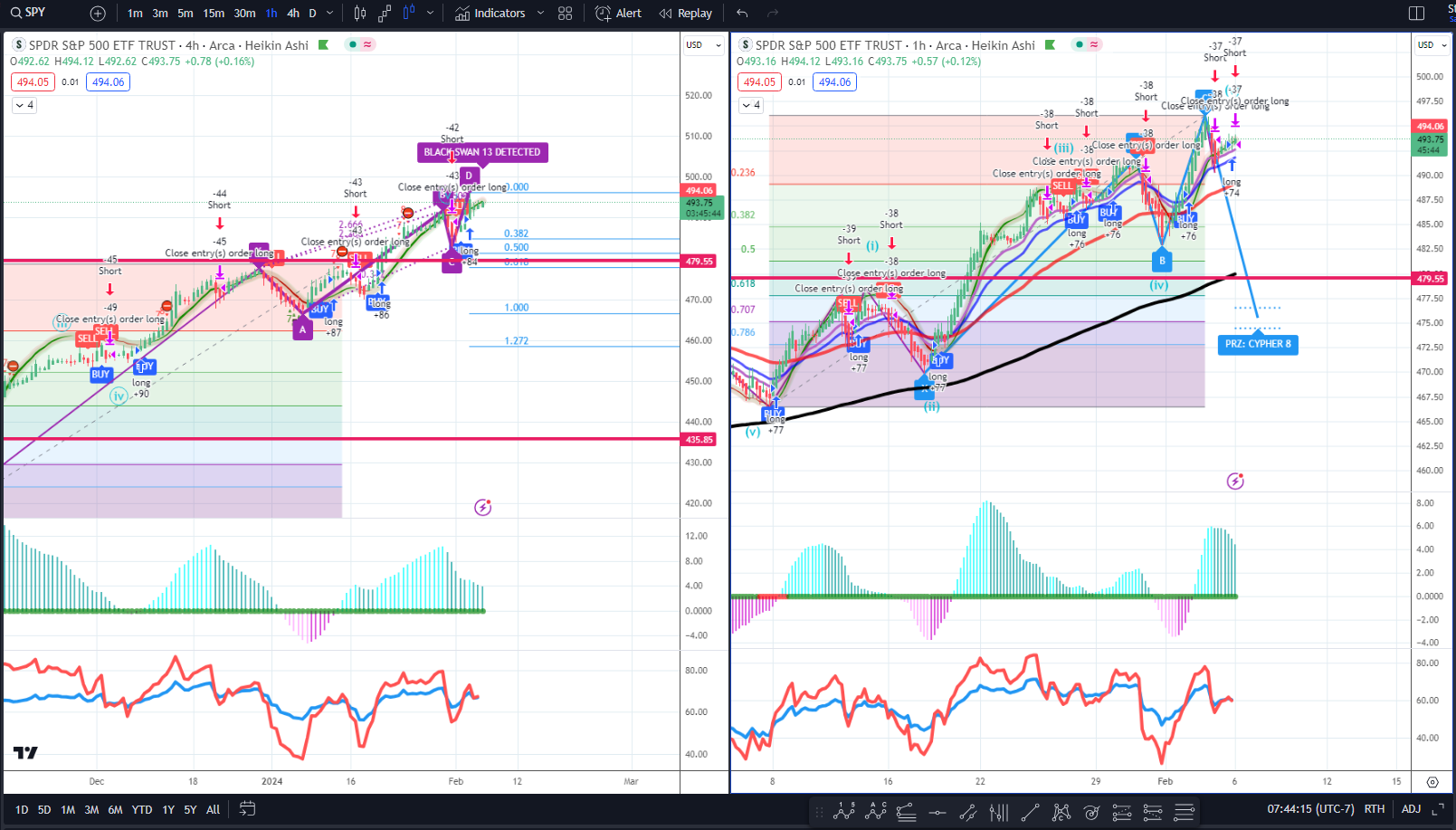Start bar Replay mode

[x=686, y=14]
